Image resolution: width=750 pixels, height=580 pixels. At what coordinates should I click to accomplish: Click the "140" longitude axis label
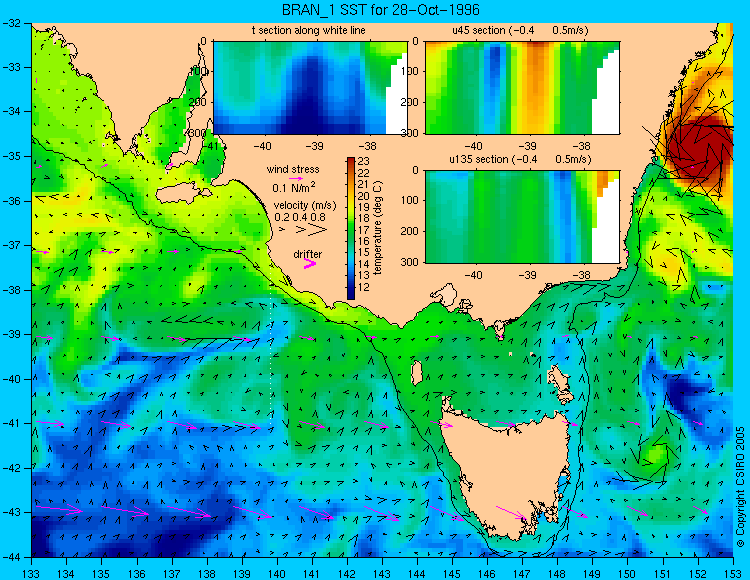(276, 573)
